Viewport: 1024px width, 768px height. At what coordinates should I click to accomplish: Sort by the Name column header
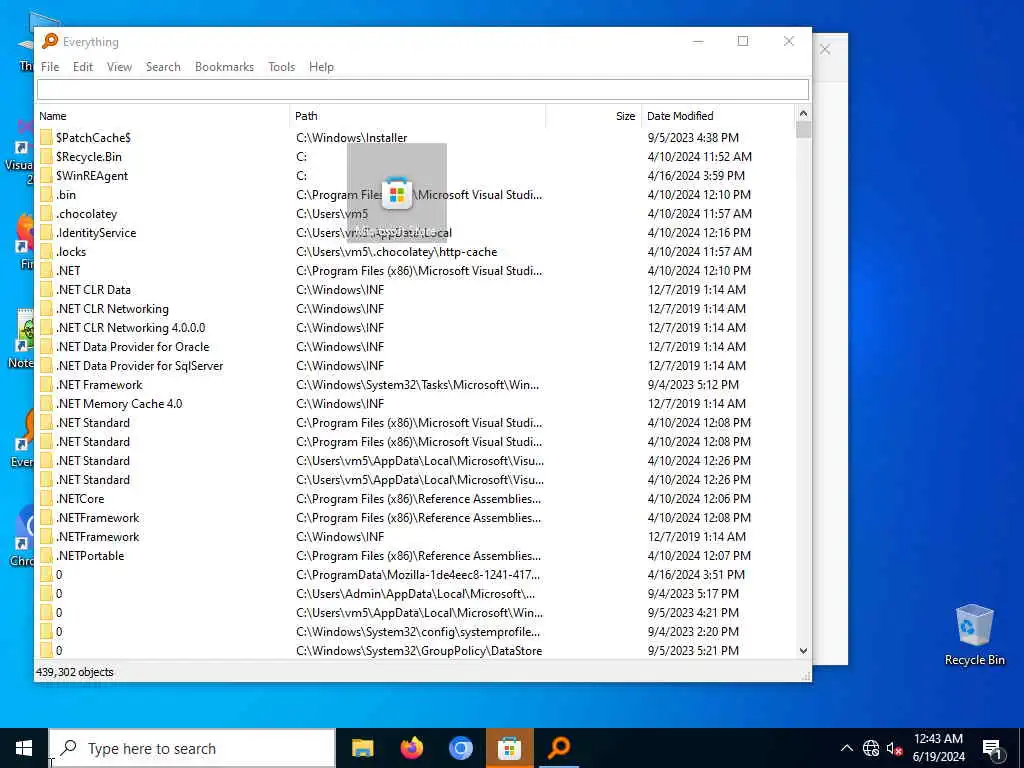tap(53, 116)
